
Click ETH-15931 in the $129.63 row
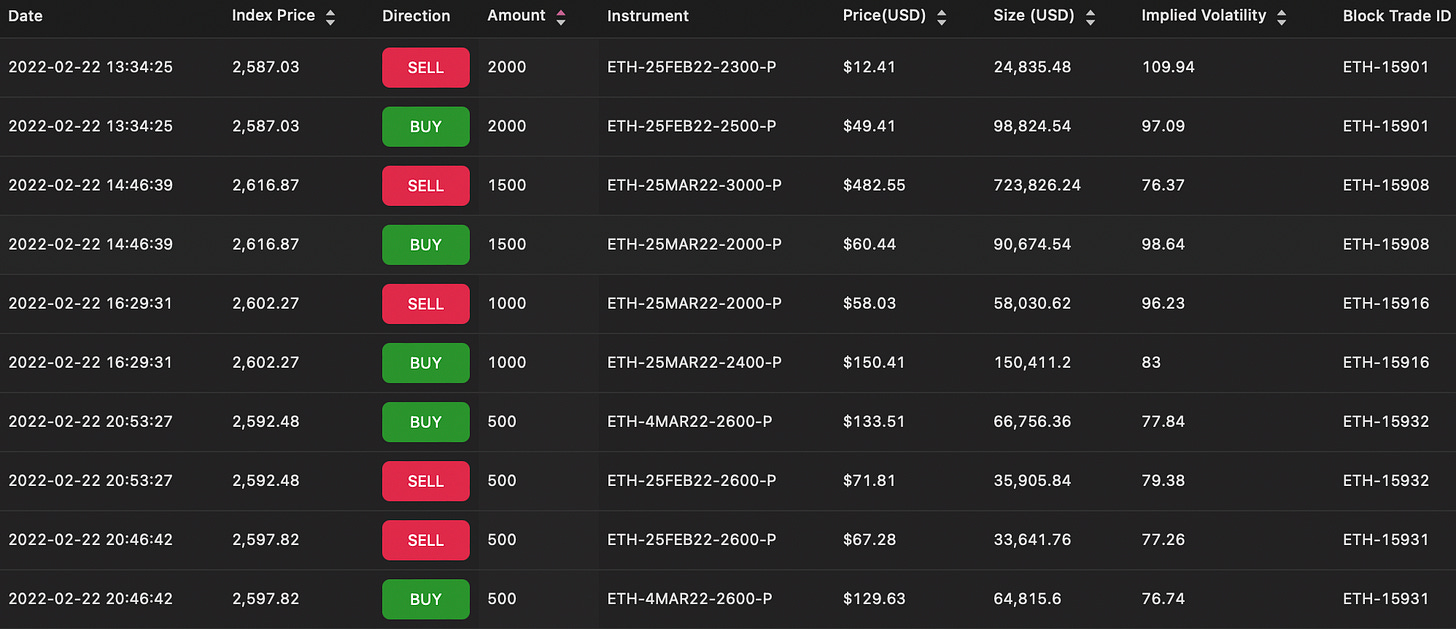1386,598
